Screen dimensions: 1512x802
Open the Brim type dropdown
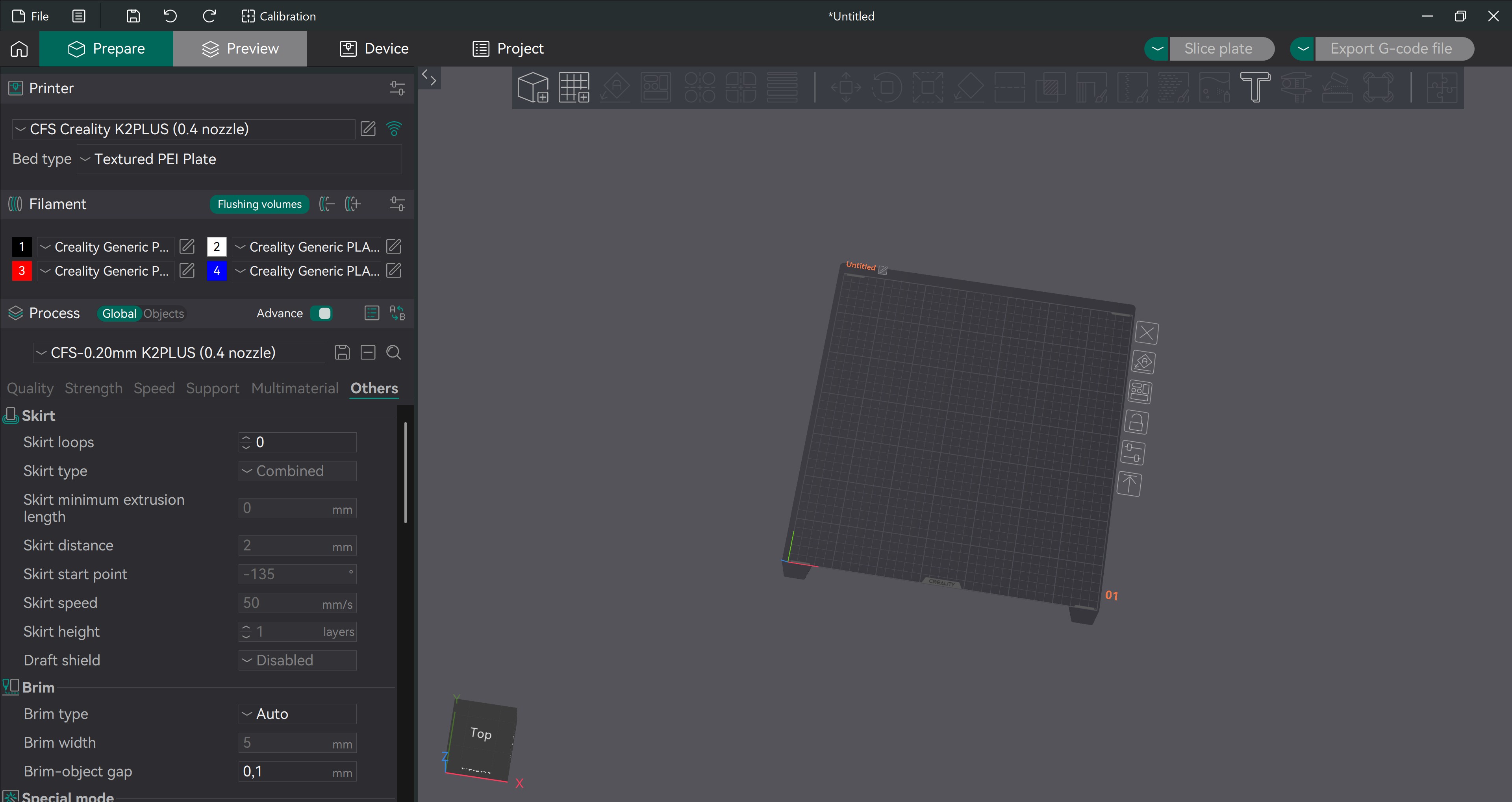[x=298, y=714]
